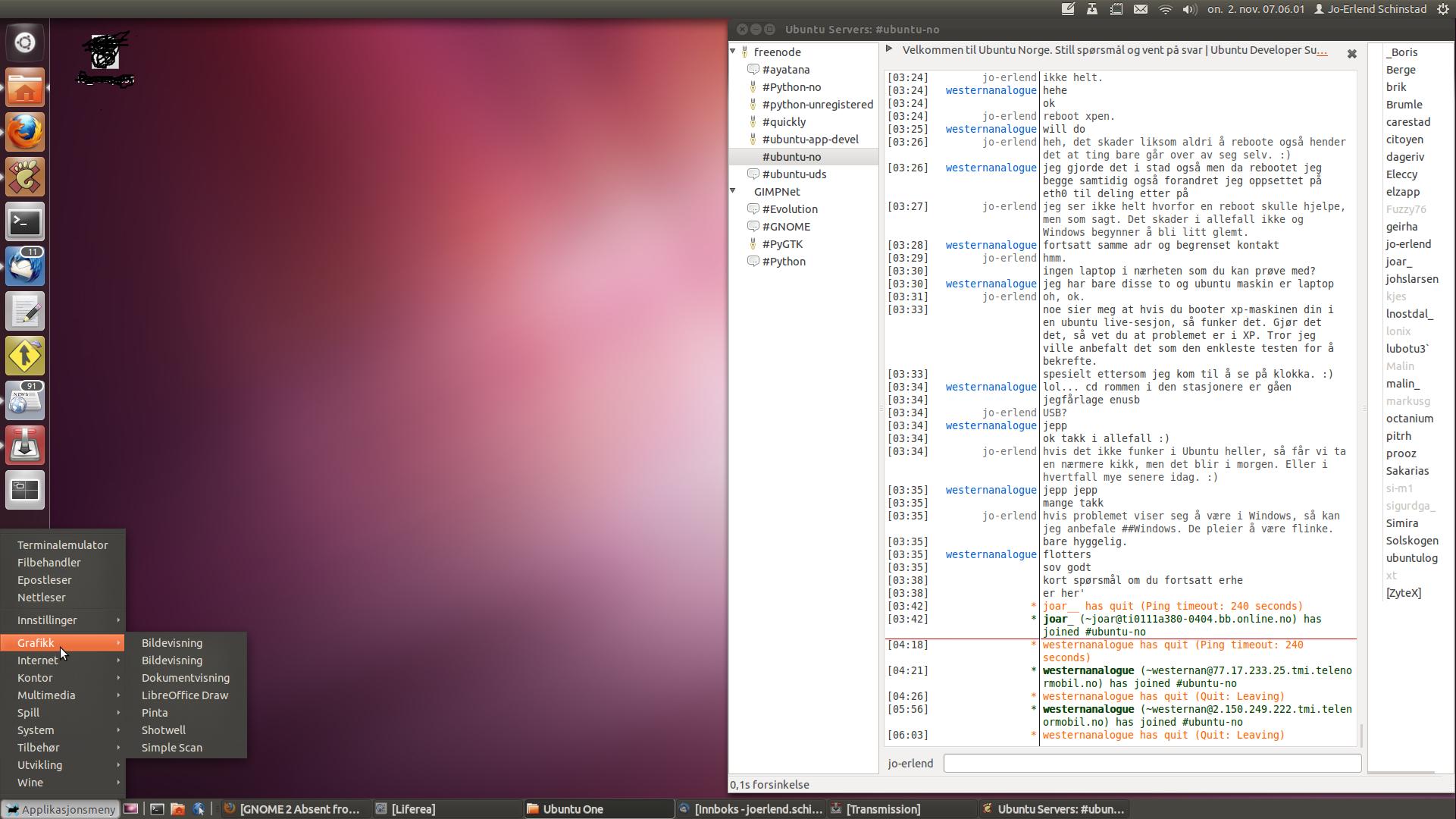Open Thunderbird mail launcher with badge 11
The height and width of the screenshot is (819, 1456).
pos(25,267)
